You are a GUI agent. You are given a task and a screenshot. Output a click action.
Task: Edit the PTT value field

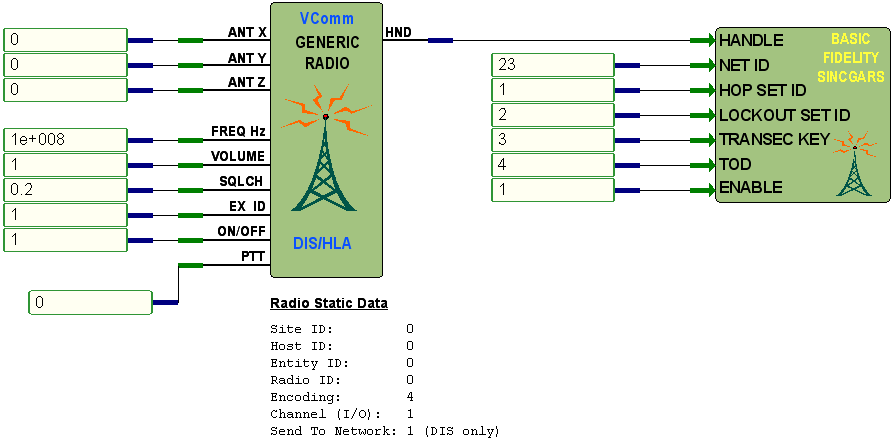(90, 302)
